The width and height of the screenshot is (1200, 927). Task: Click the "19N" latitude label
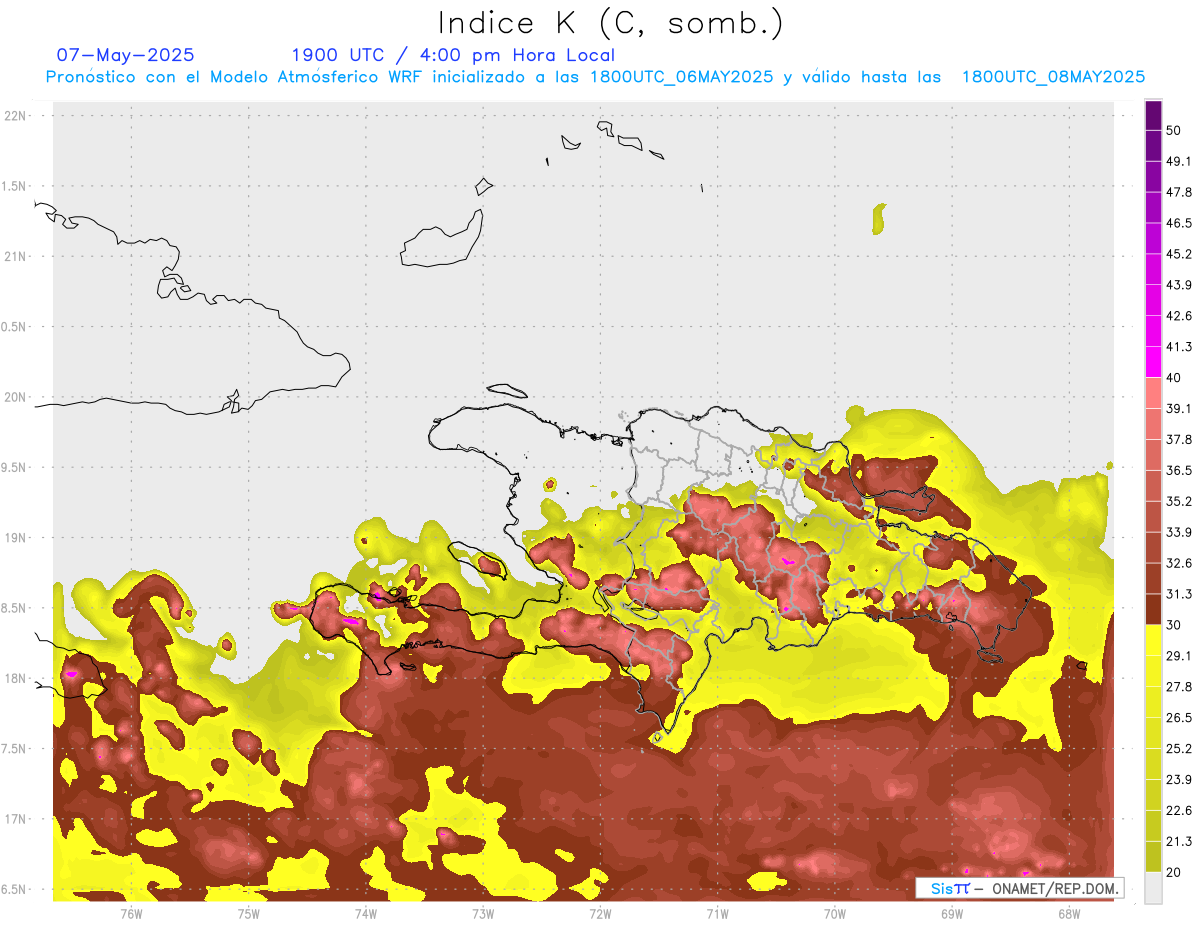(x=16, y=538)
